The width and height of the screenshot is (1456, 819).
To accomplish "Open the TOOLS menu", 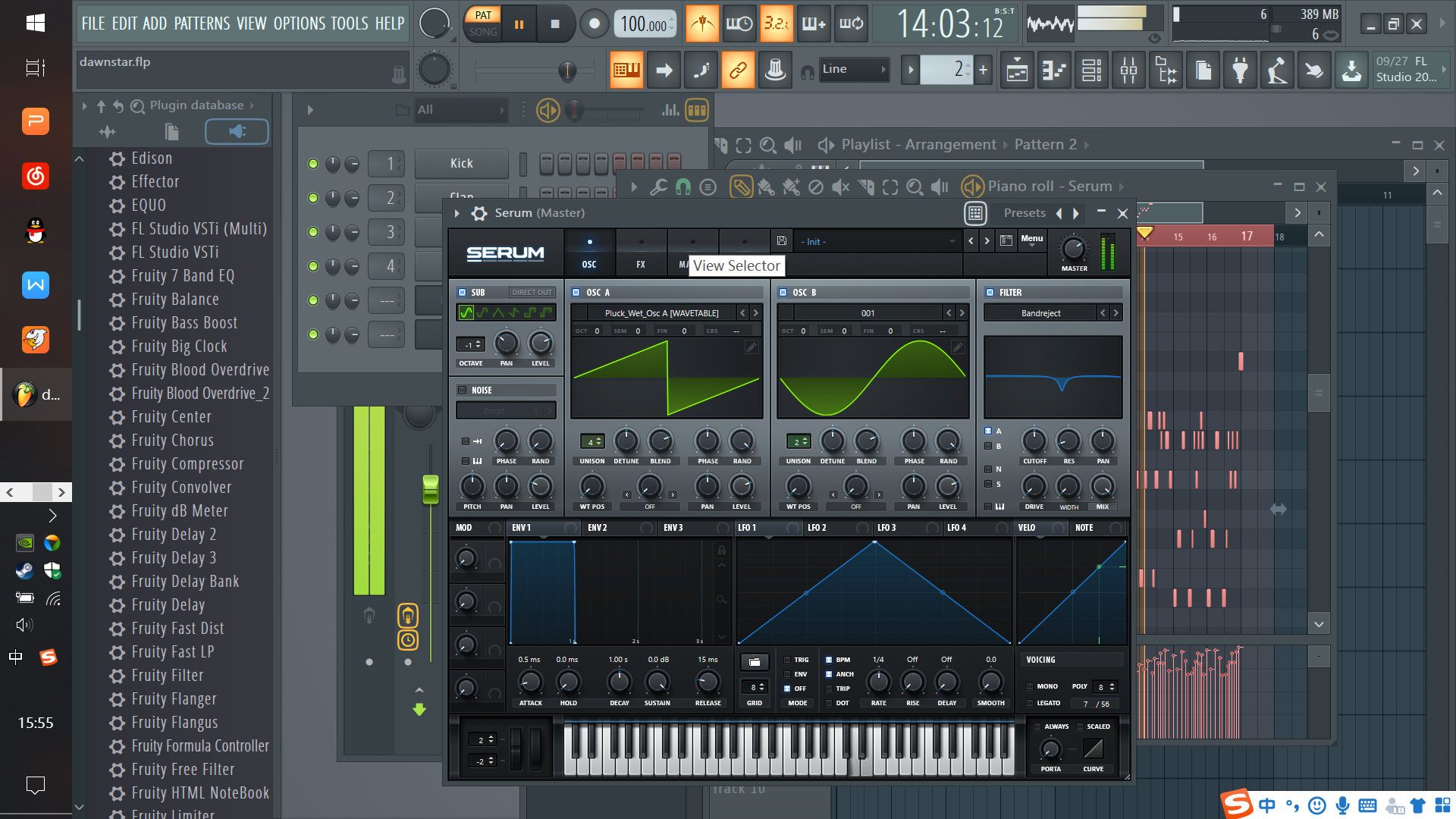I will click(x=350, y=24).
